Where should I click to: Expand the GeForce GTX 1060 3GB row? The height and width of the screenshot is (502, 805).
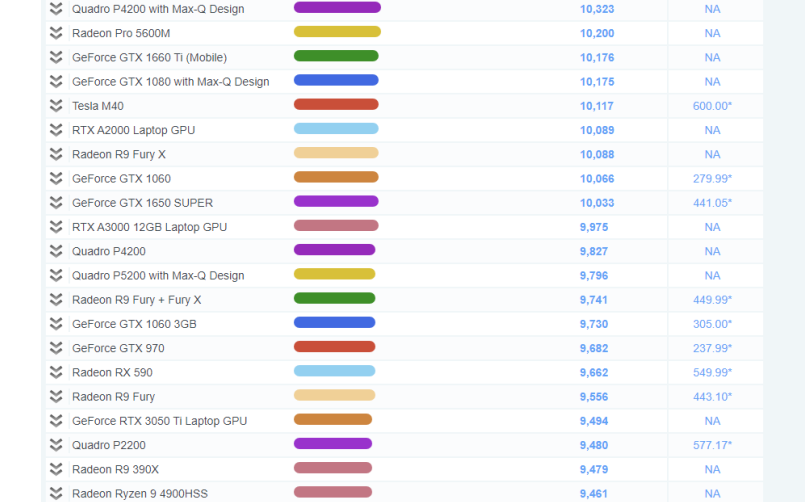(x=56, y=323)
